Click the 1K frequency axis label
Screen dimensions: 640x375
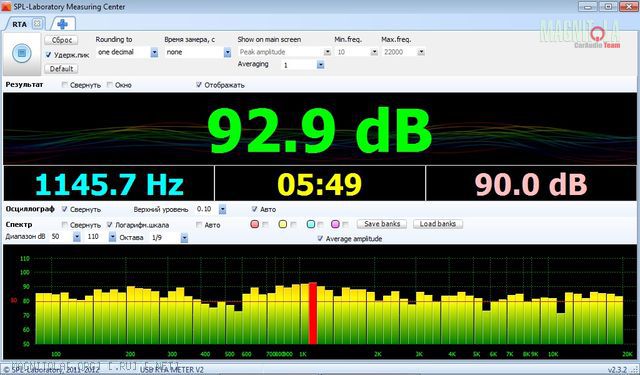(x=302, y=354)
